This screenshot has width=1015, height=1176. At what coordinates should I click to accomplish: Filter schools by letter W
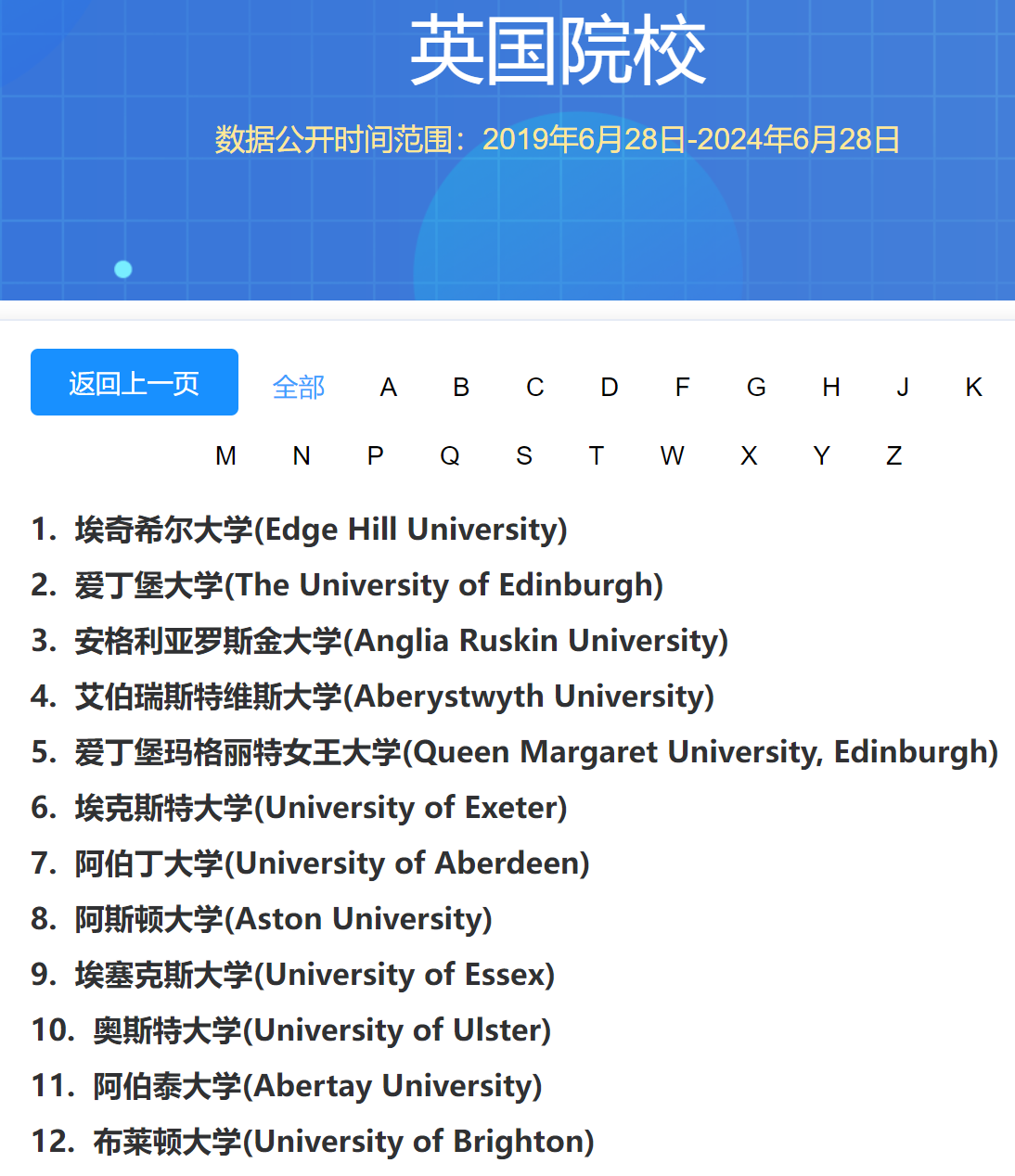673,455
